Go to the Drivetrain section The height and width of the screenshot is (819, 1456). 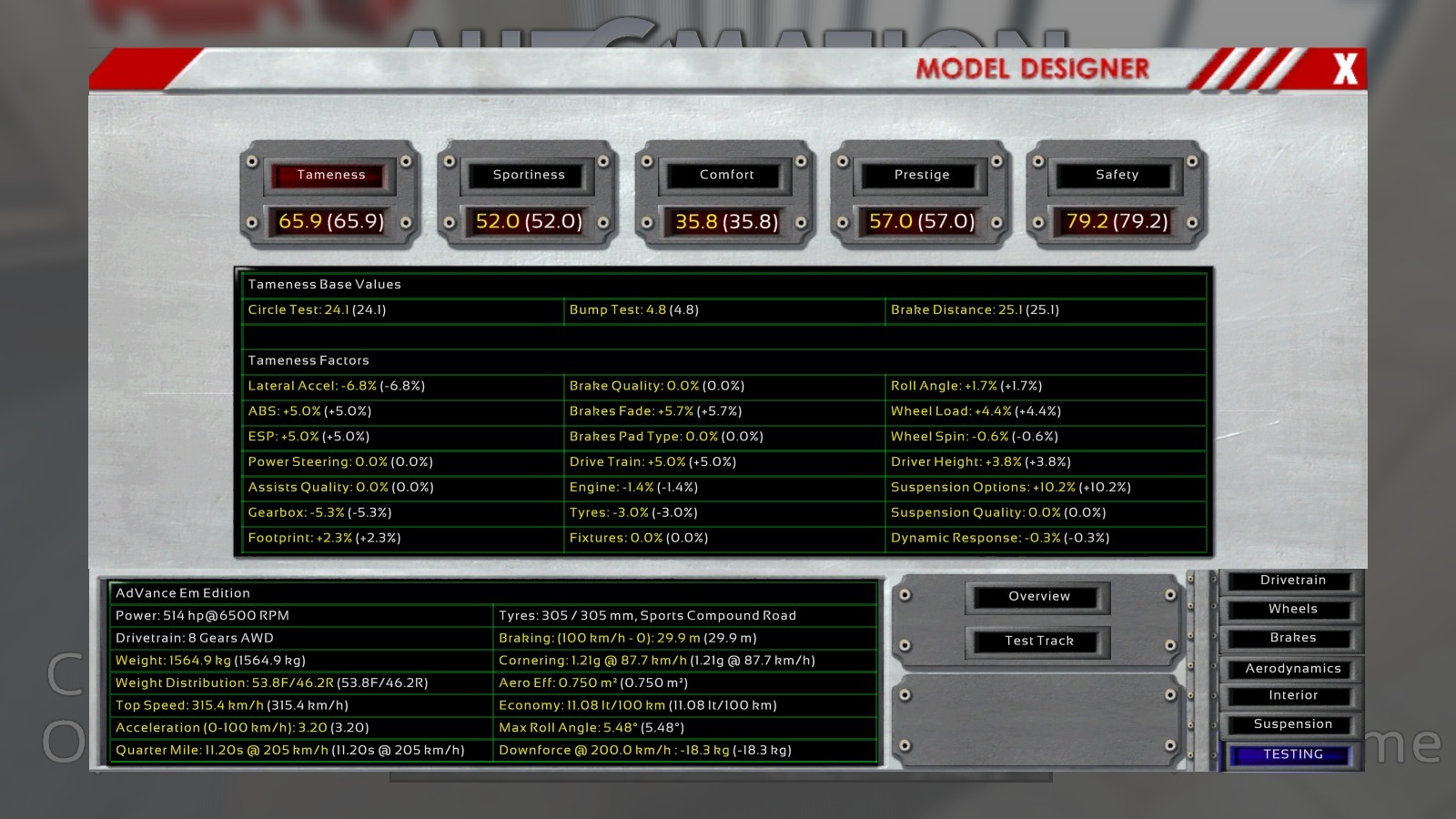[1292, 581]
